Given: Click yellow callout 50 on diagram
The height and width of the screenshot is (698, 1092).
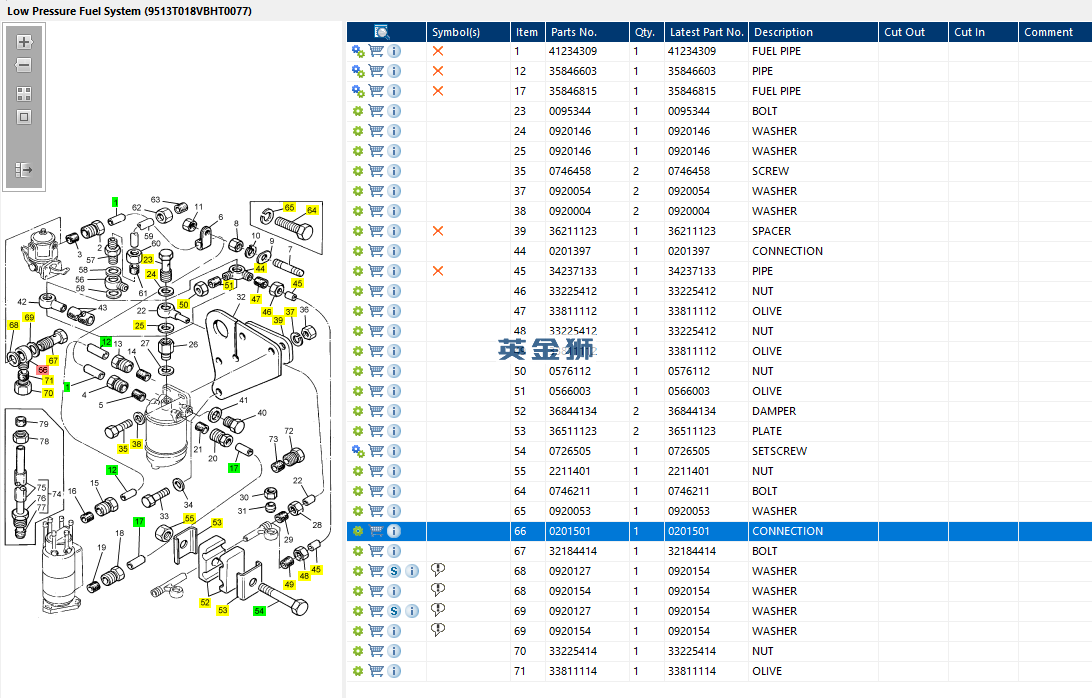Looking at the screenshot, I should pyautogui.click(x=184, y=304).
